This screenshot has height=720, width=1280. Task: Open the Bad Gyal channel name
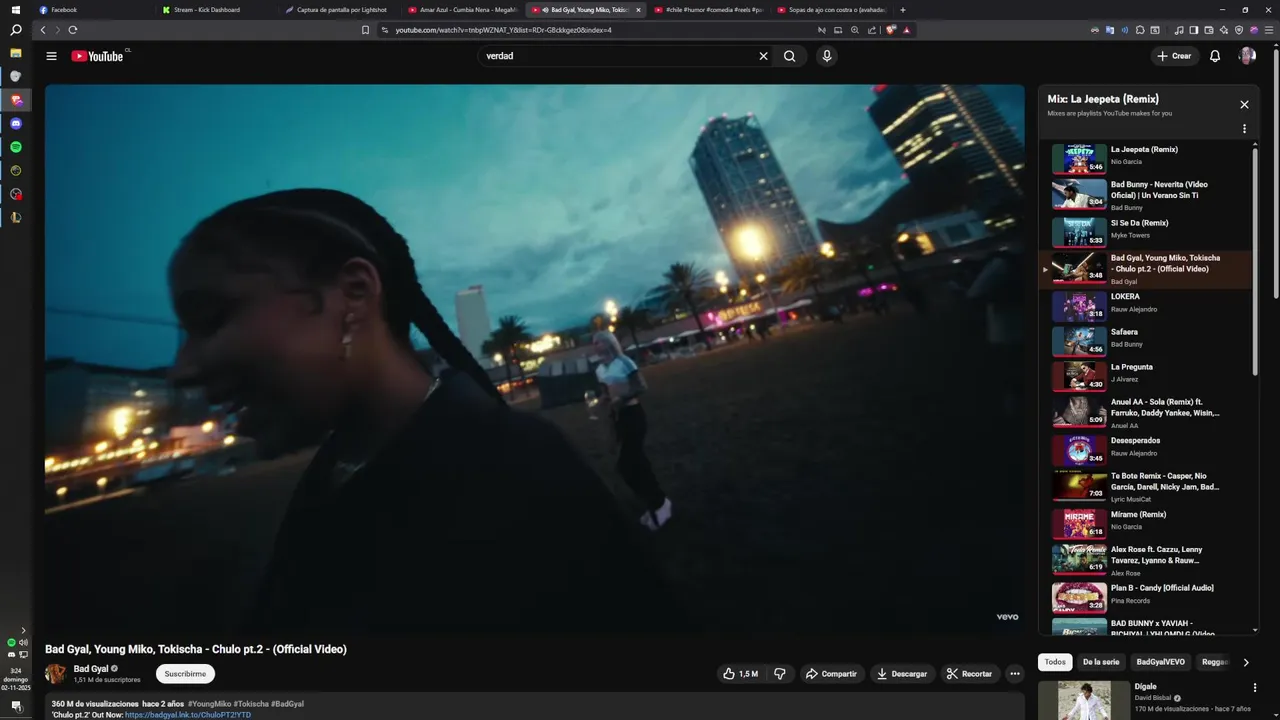point(91,668)
